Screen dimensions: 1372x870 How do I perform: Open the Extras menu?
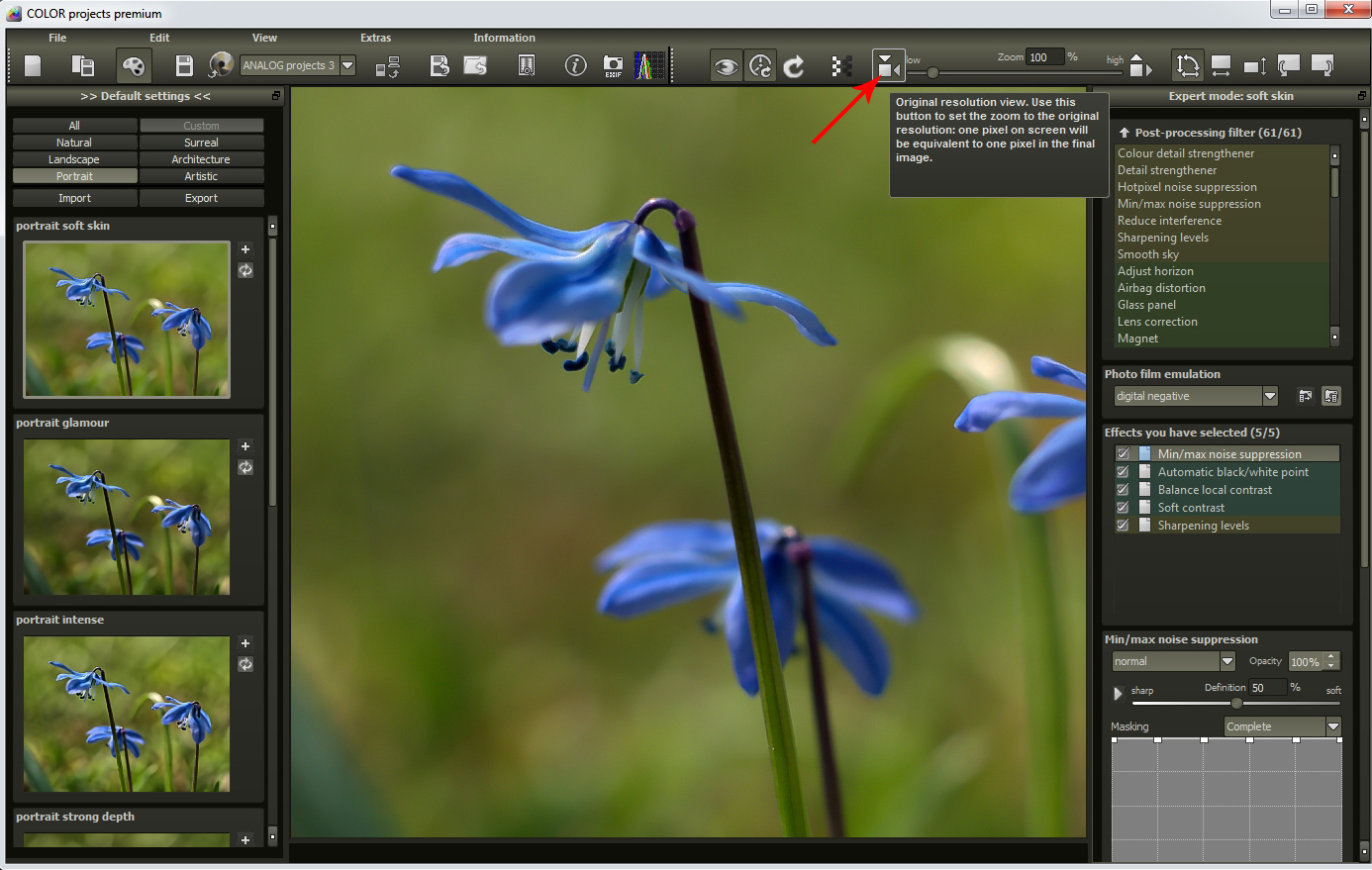point(375,38)
